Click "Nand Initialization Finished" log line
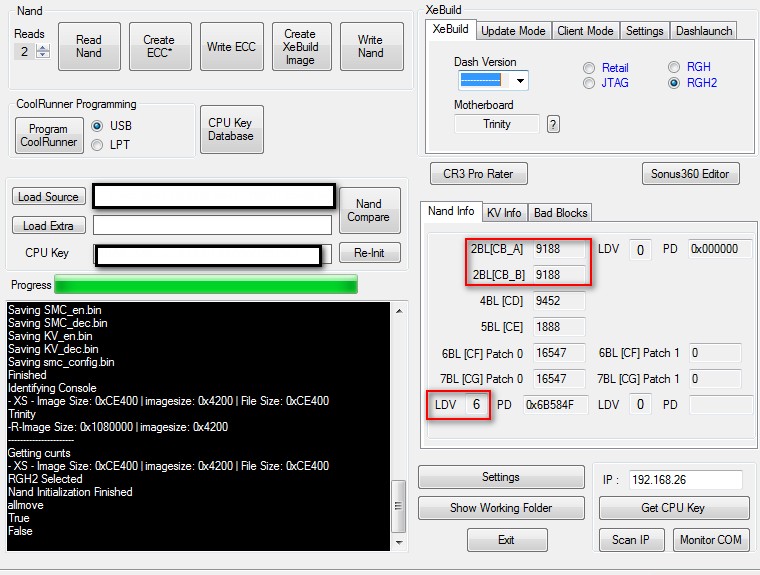Image resolution: width=760 pixels, height=575 pixels. (x=70, y=492)
